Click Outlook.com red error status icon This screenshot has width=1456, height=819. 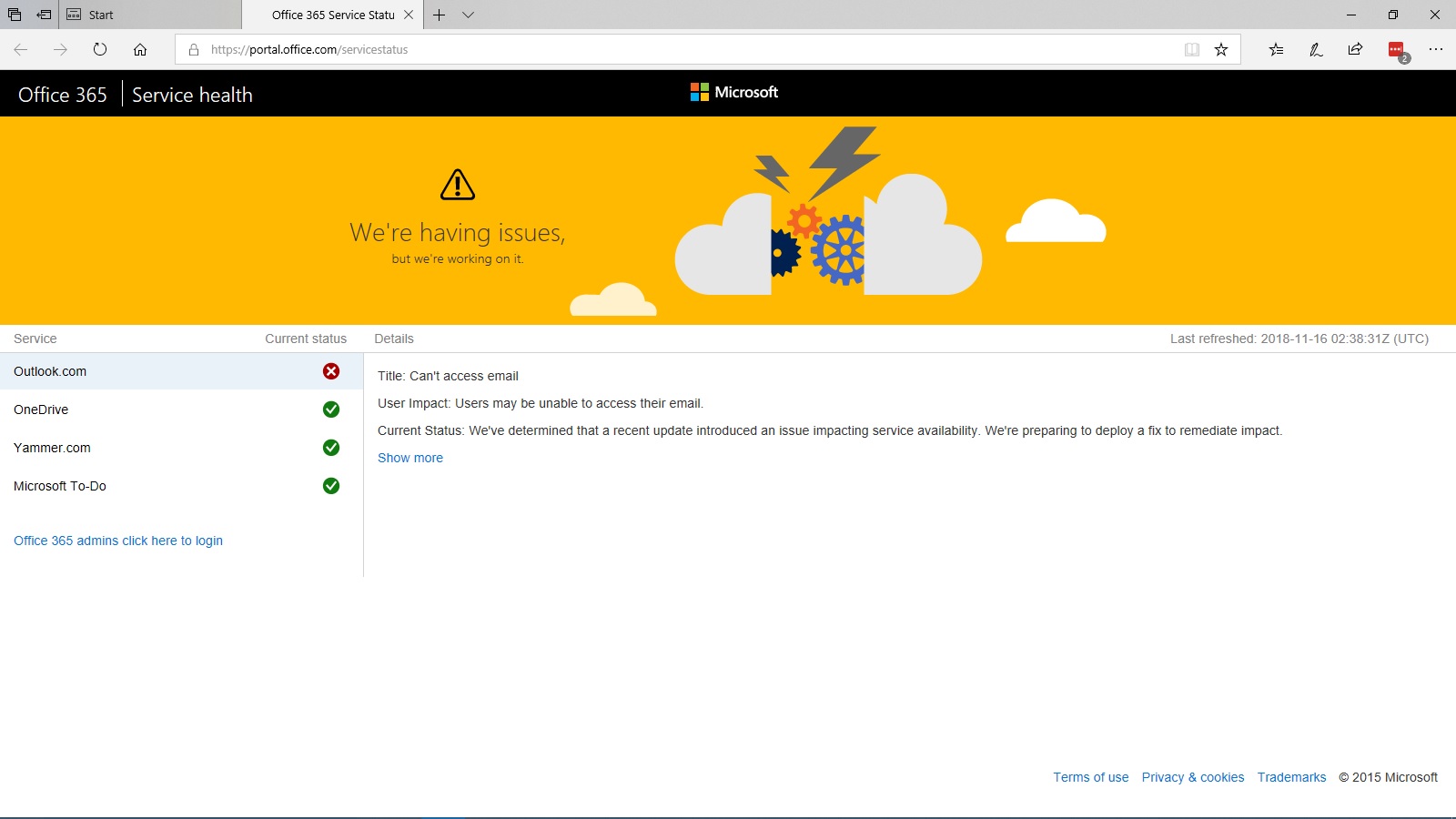pos(331,371)
